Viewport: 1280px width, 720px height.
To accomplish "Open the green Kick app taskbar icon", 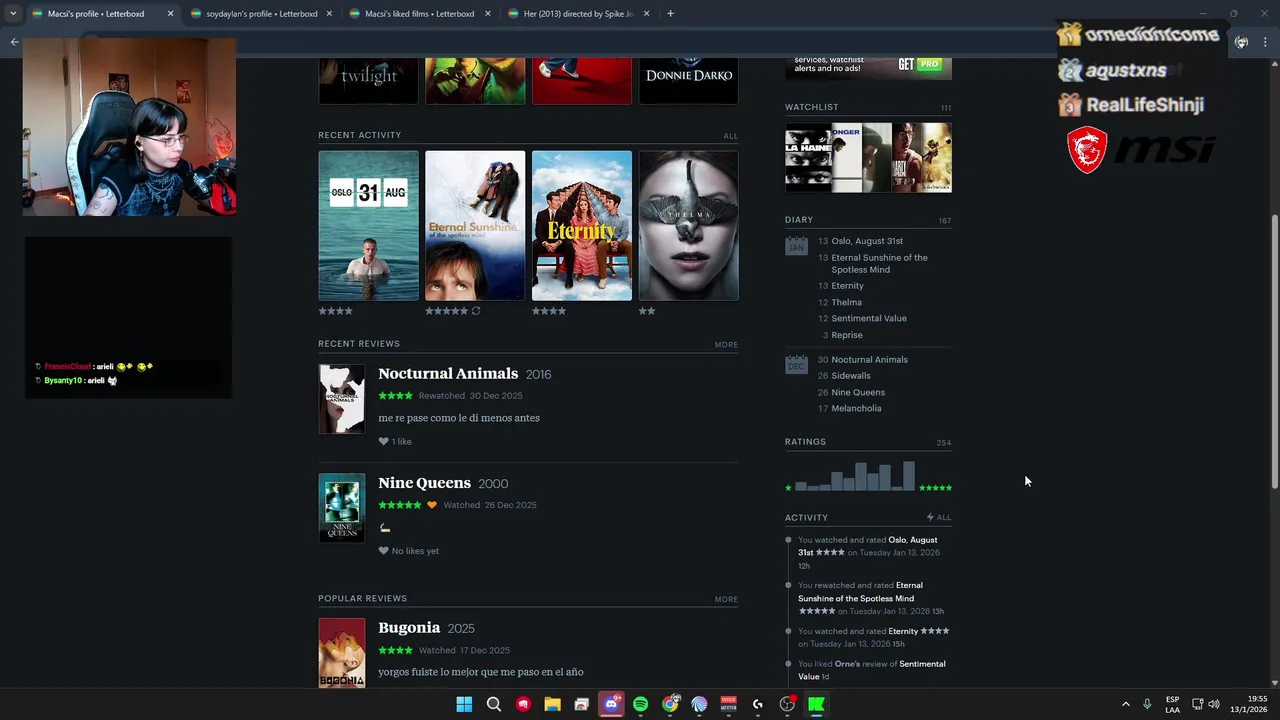I will pyautogui.click(x=816, y=704).
